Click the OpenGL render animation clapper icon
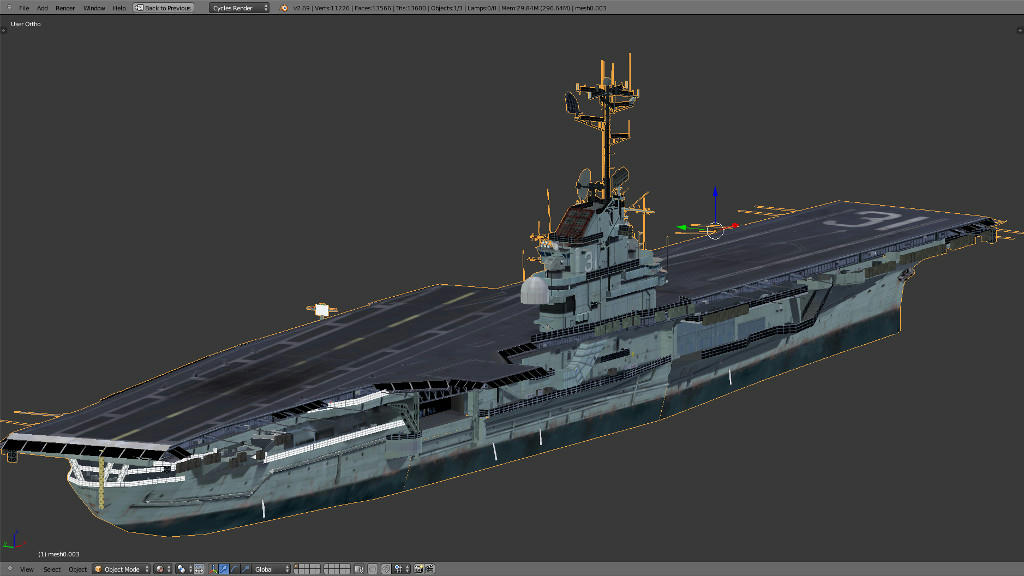Image resolution: width=1024 pixels, height=576 pixels. [x=430, y=569]
